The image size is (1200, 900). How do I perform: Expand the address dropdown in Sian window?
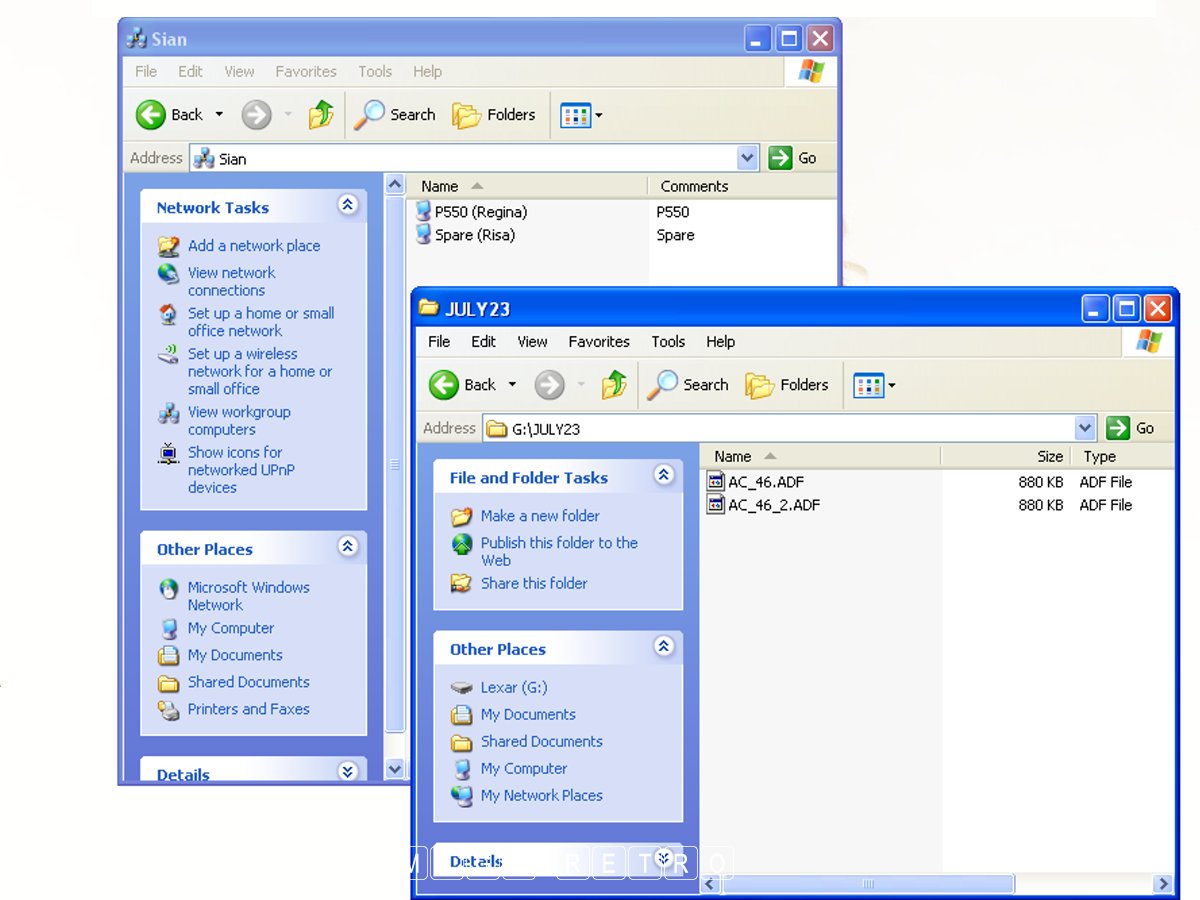point(747,158)
